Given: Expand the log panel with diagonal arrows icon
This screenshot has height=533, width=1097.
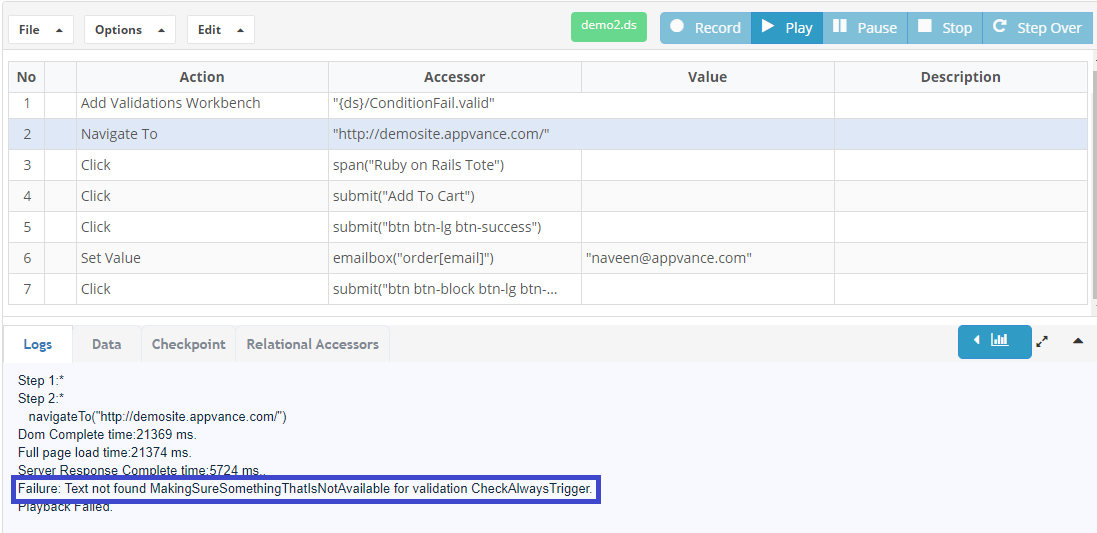Looking at the screenshot, I should point(1042,341).
